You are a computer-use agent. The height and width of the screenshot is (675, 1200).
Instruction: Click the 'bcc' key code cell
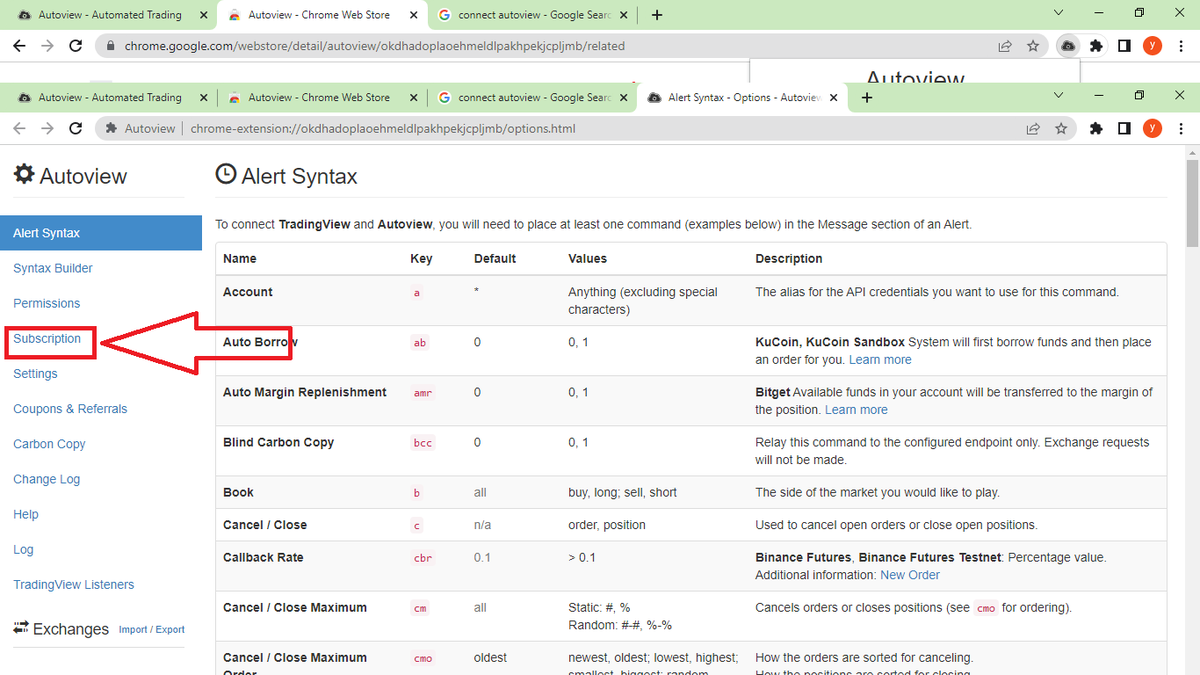423,443
